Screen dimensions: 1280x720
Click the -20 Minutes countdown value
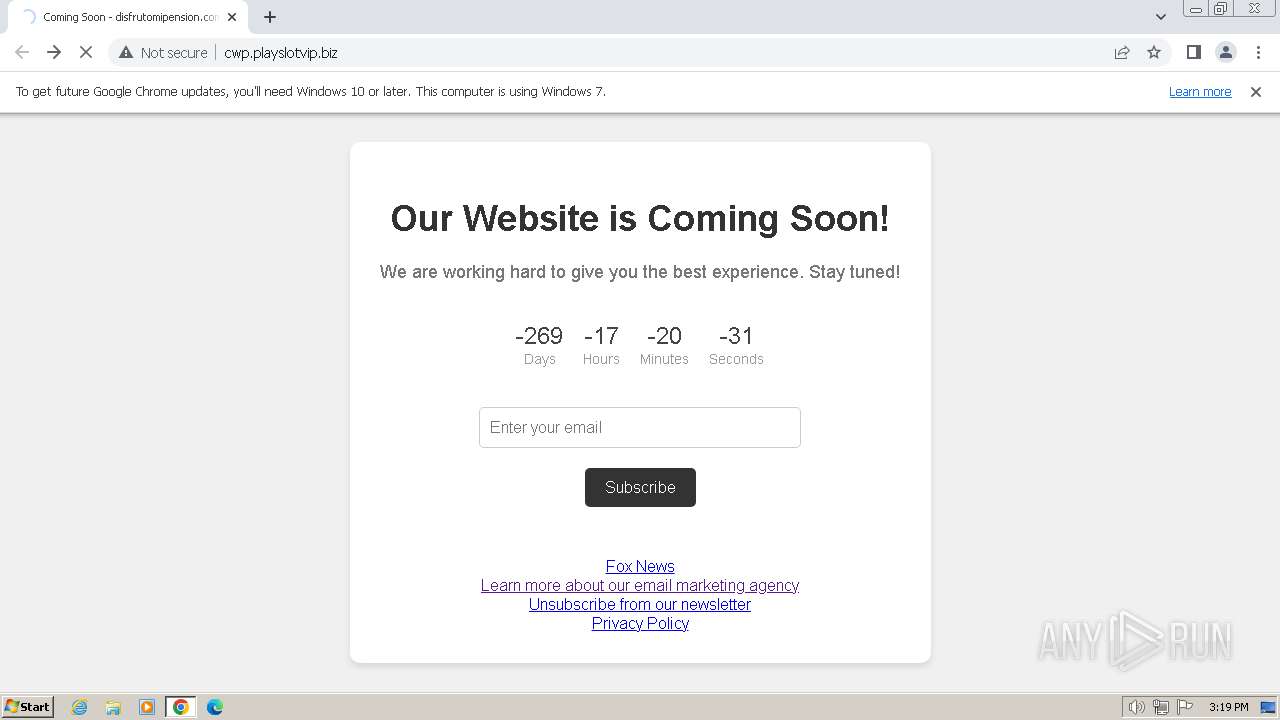[x=664, y=336]
